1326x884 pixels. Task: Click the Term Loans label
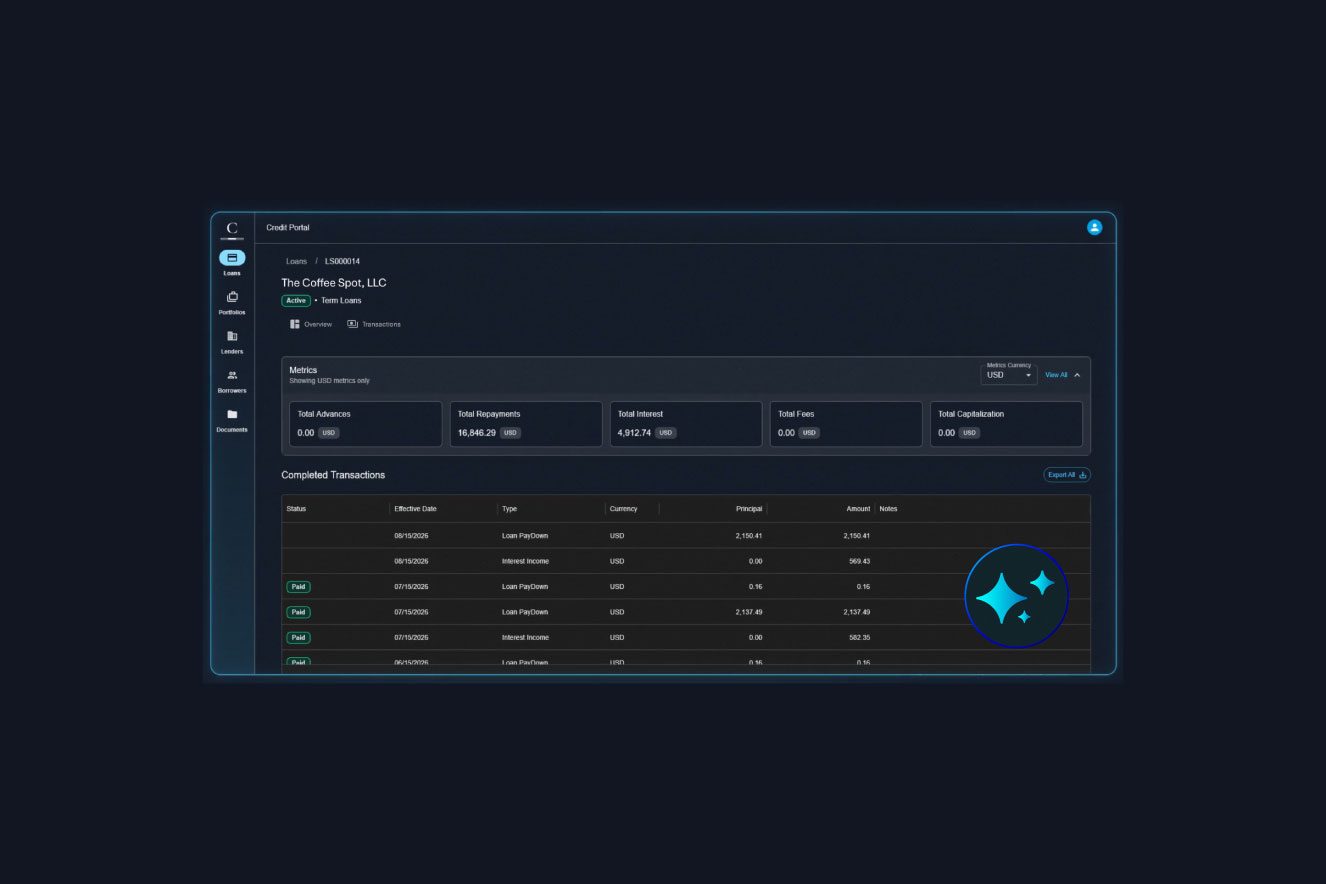[341, 300]
